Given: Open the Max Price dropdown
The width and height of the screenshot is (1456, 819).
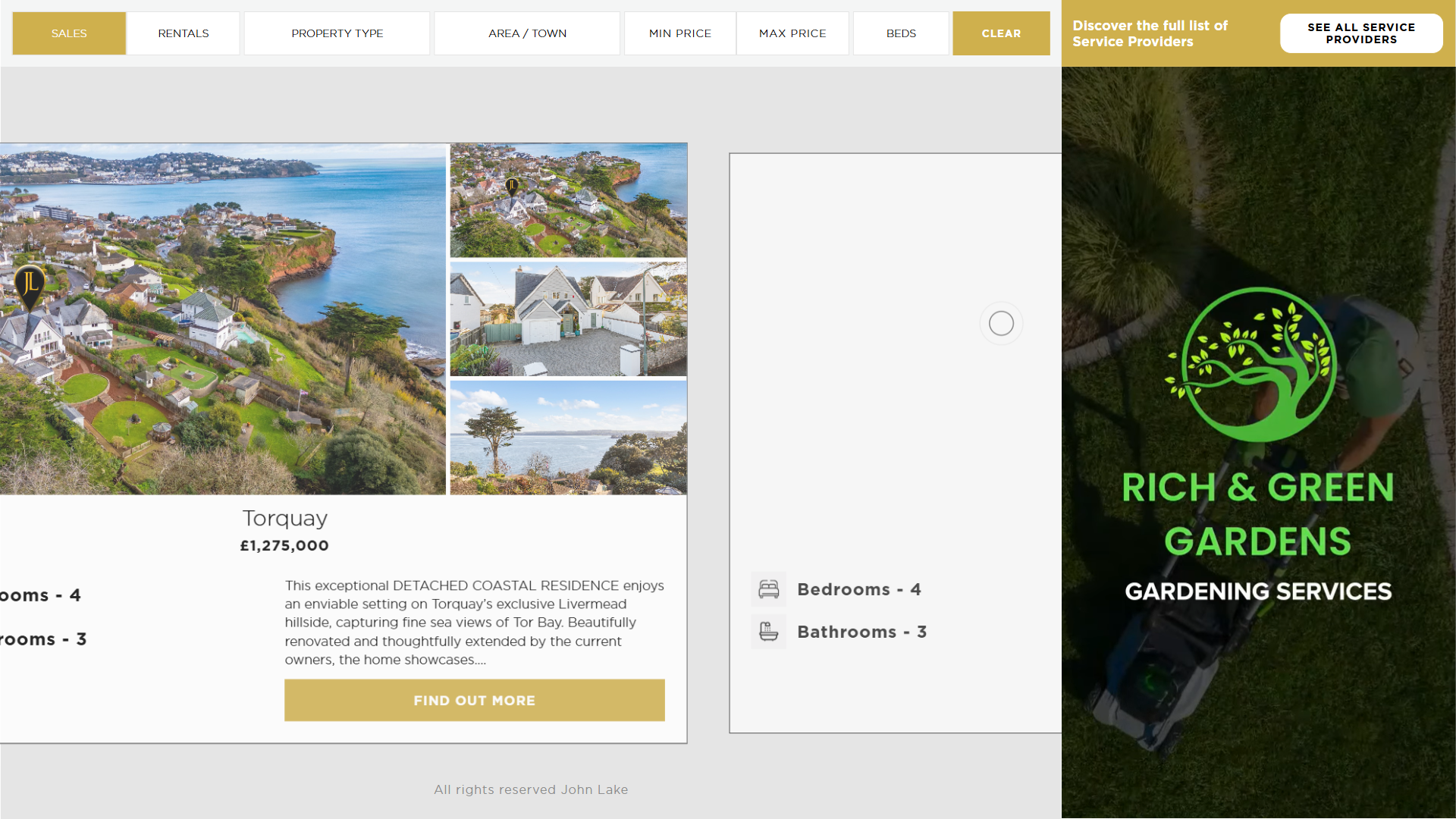Looking at the screenshot, I should (x=792, y=33).
